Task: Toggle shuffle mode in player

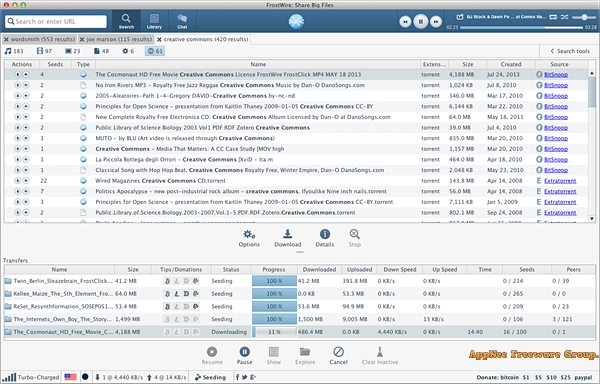Action: click(564, 17)
